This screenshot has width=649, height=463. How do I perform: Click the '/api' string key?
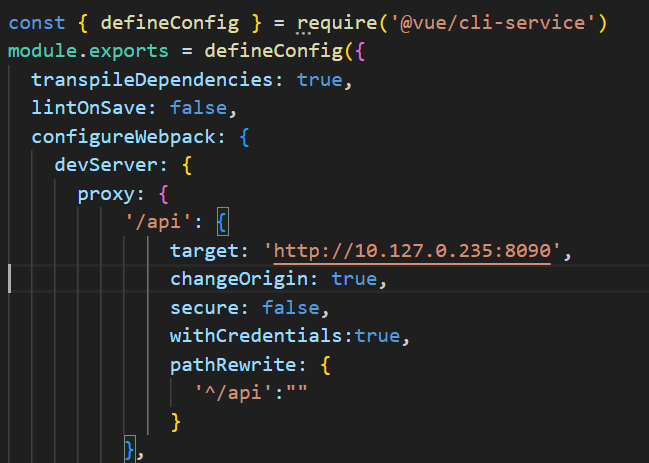pyautogui.click(x=159, y=222)
